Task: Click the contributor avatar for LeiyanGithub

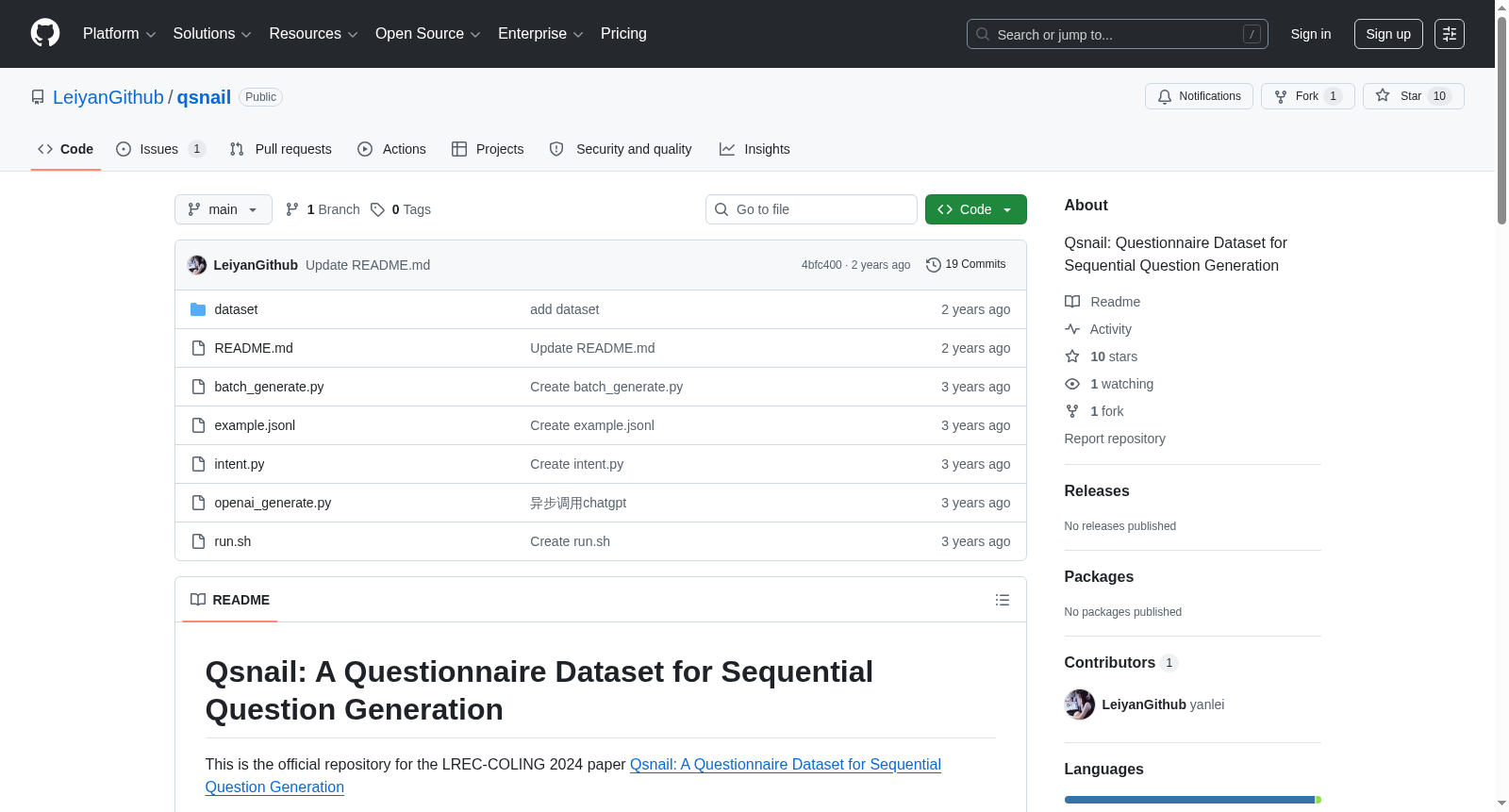Action: pos(1080,704)
